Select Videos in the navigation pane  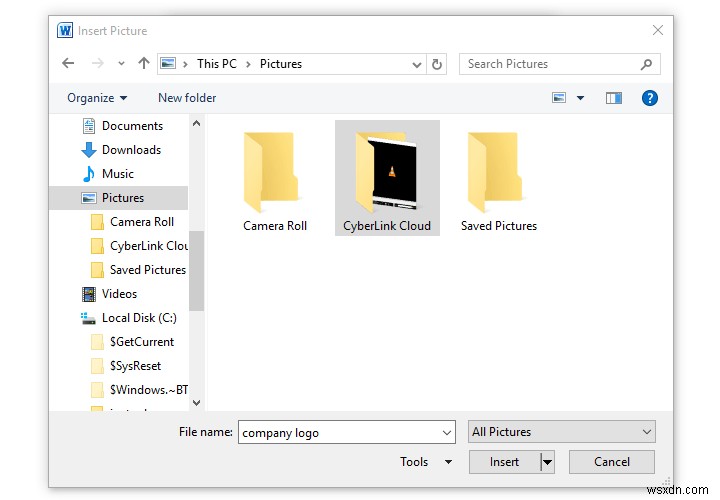(x=119, y=294)
